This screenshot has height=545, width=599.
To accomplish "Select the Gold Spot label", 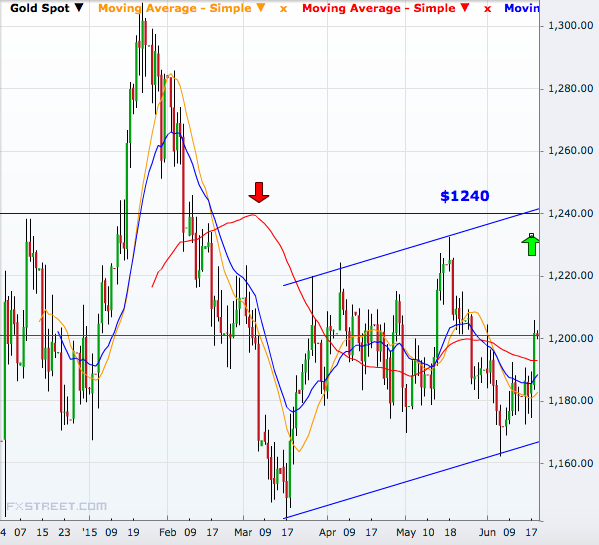I will click(40, 8).
